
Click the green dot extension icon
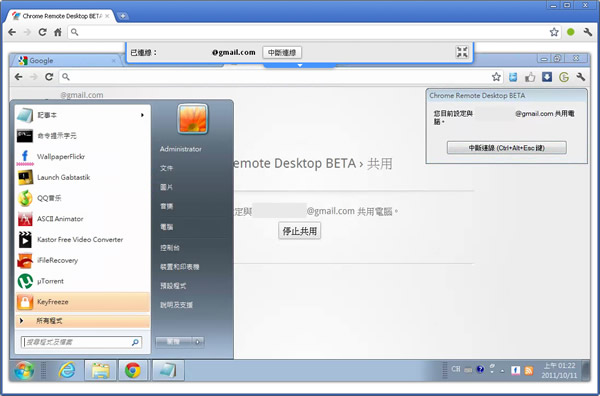pos(571,33)
